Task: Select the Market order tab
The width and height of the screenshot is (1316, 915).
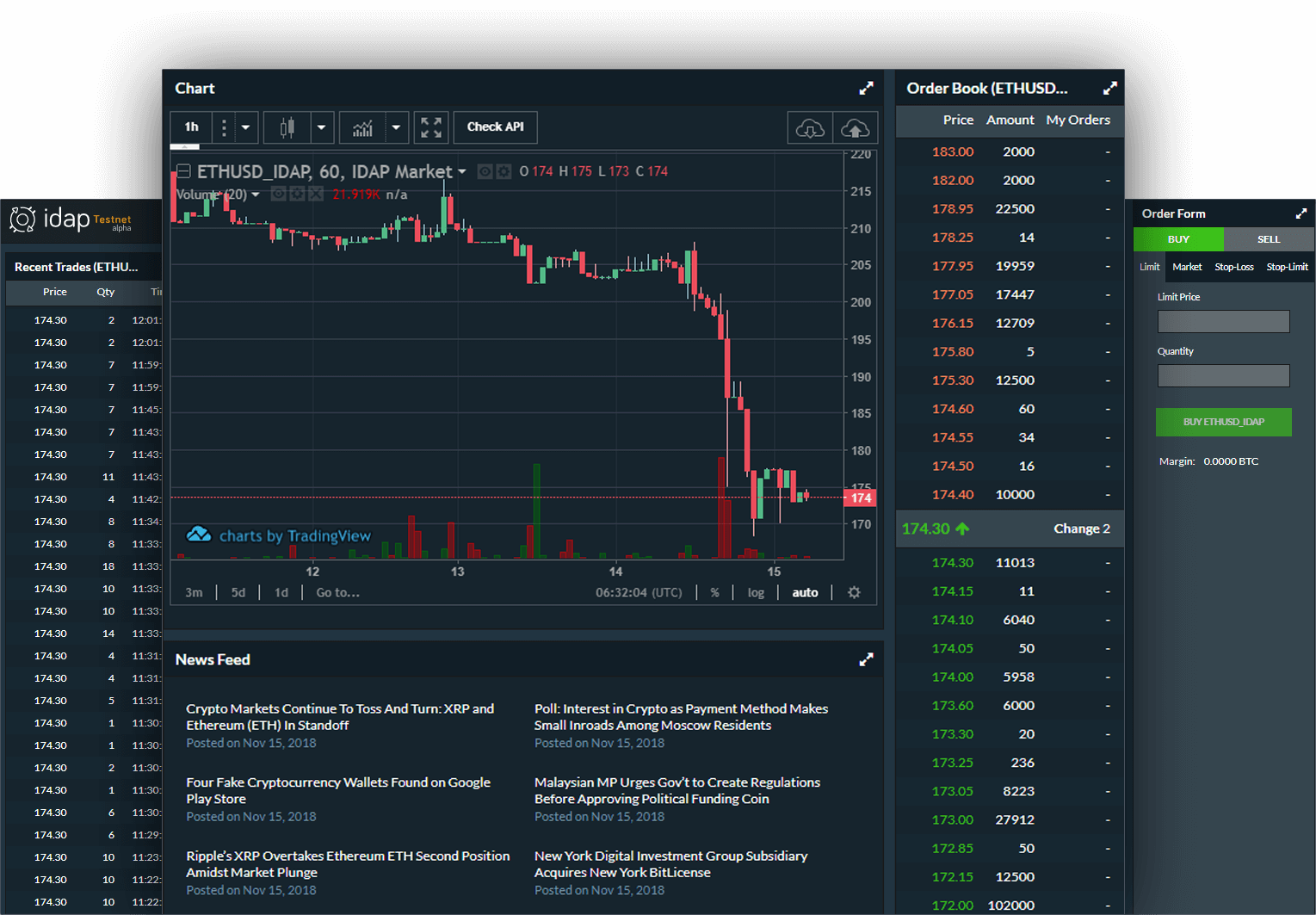Action: pos(1187,267)
